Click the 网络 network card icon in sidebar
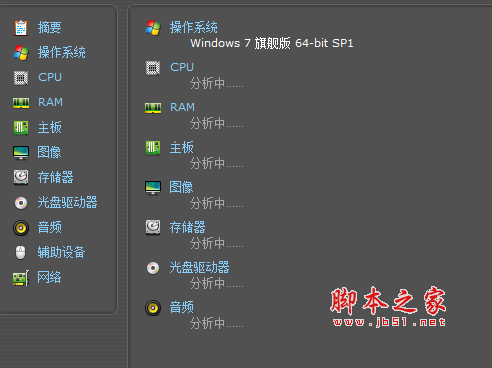 pos(21,278)
